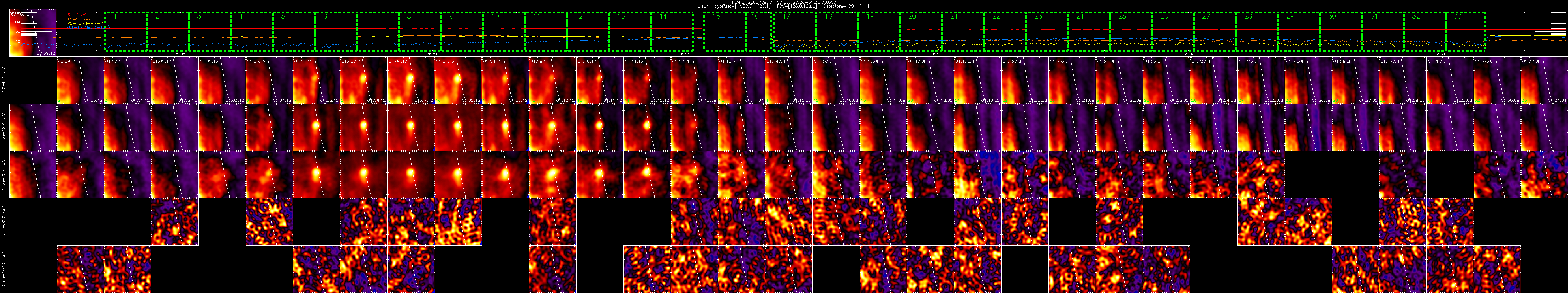
Task: Click the 25-100 keV (-24) legend entry
Action: 88,23
